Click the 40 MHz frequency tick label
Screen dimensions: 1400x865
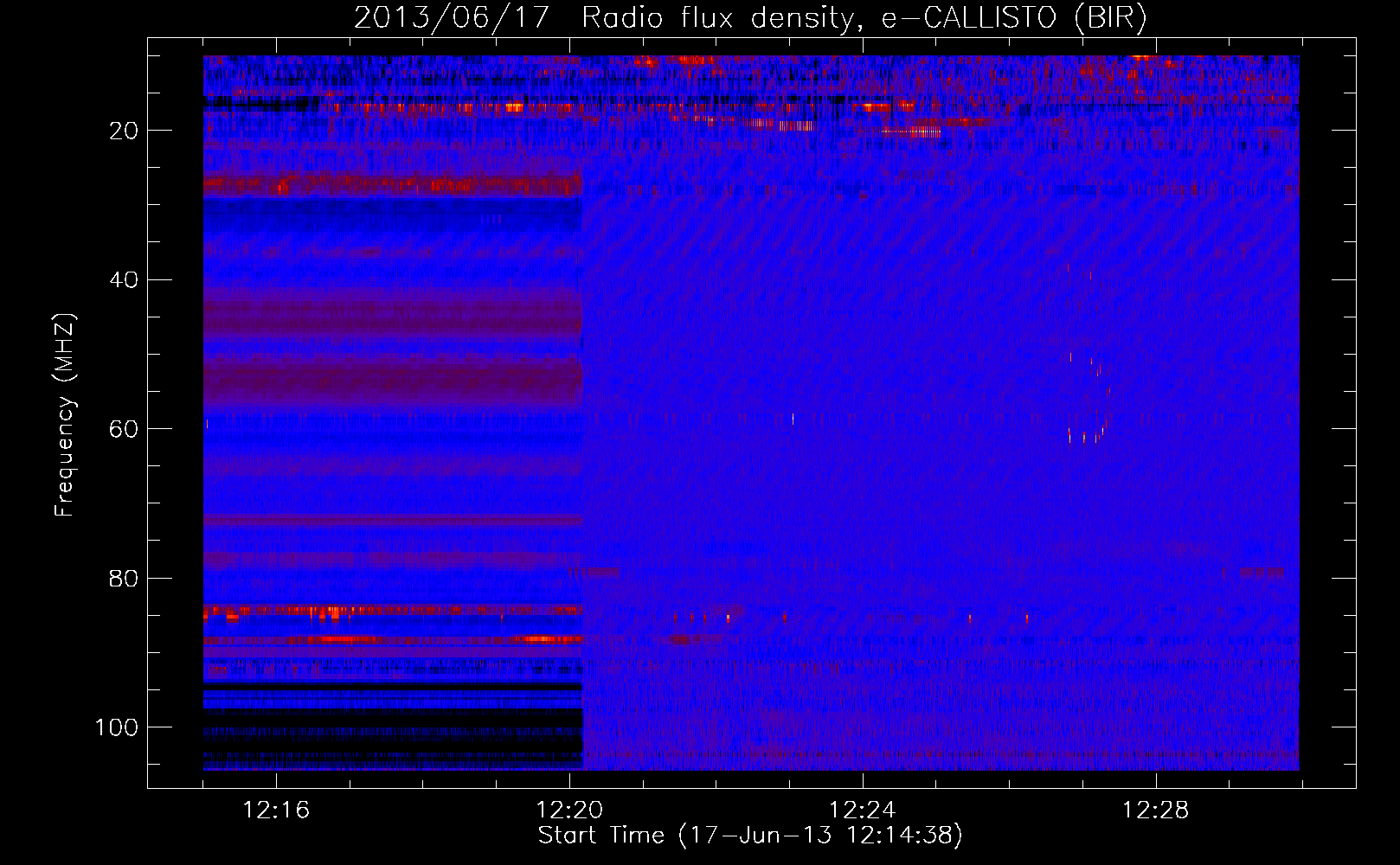point(123,280)
